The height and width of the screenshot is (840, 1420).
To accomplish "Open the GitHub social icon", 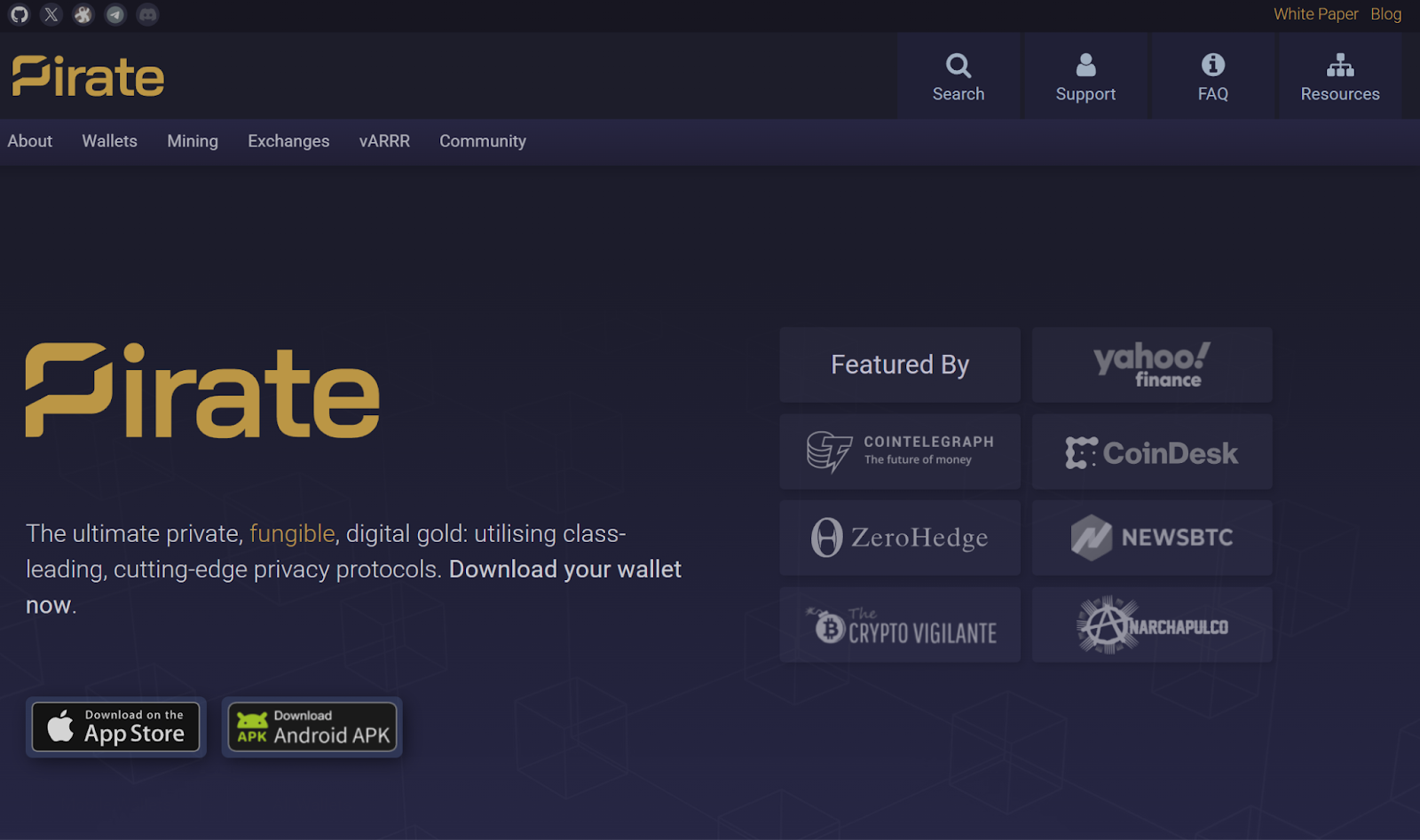I will [20, 14].
